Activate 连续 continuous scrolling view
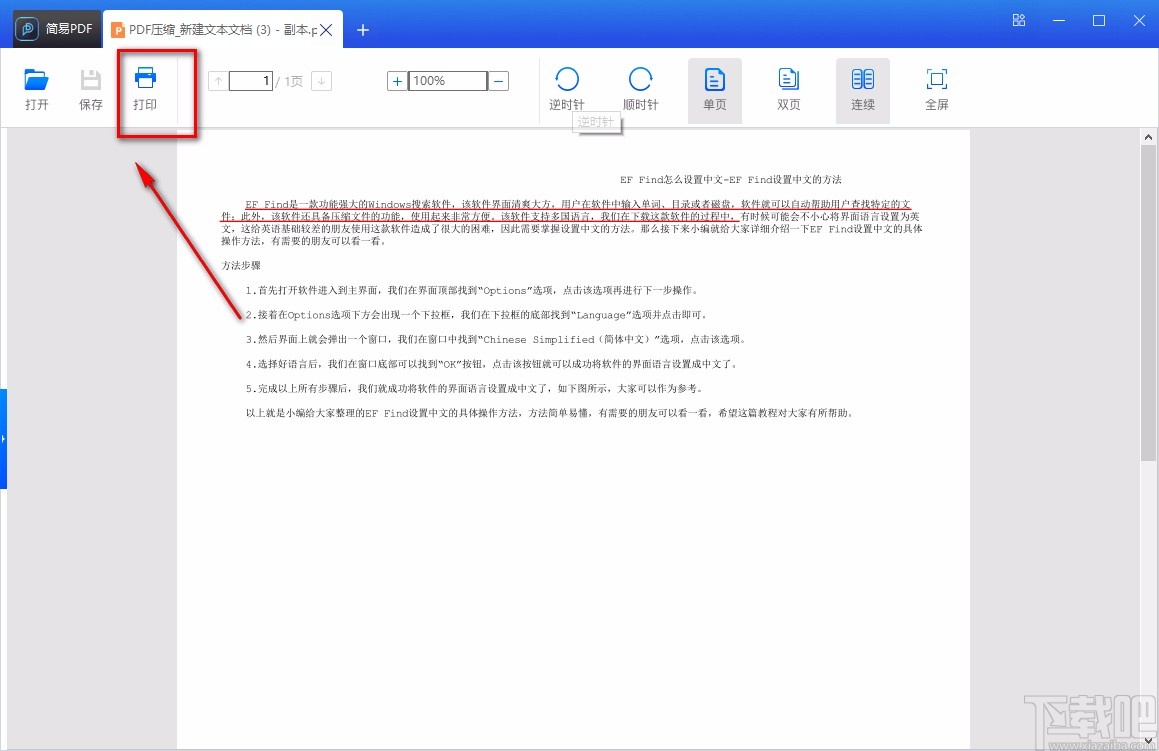The width and height of the screenshot is (1159, 751). click(x=862, y=88)
